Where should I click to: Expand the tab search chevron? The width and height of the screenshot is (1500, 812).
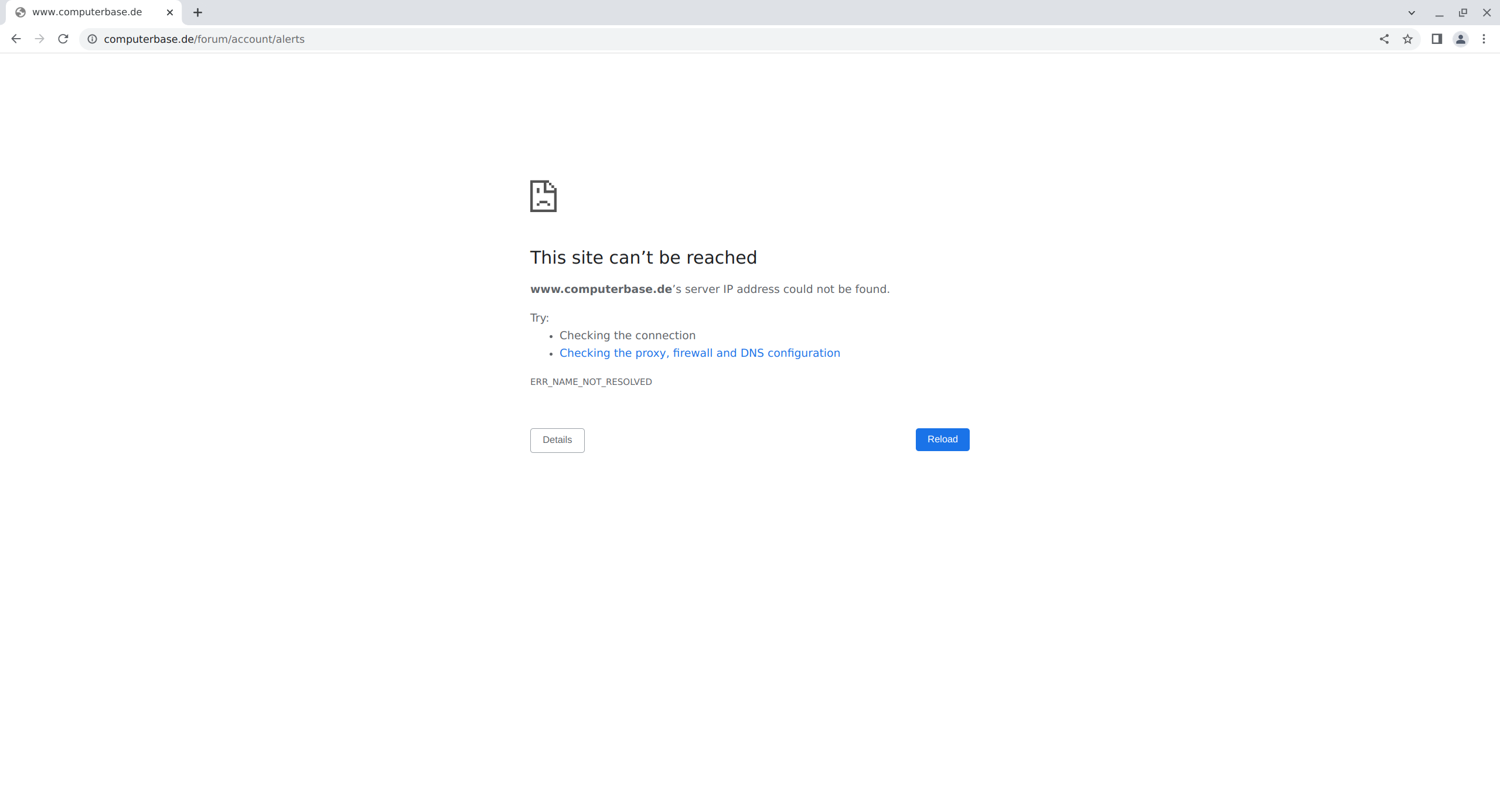(x=1412, y=12)
